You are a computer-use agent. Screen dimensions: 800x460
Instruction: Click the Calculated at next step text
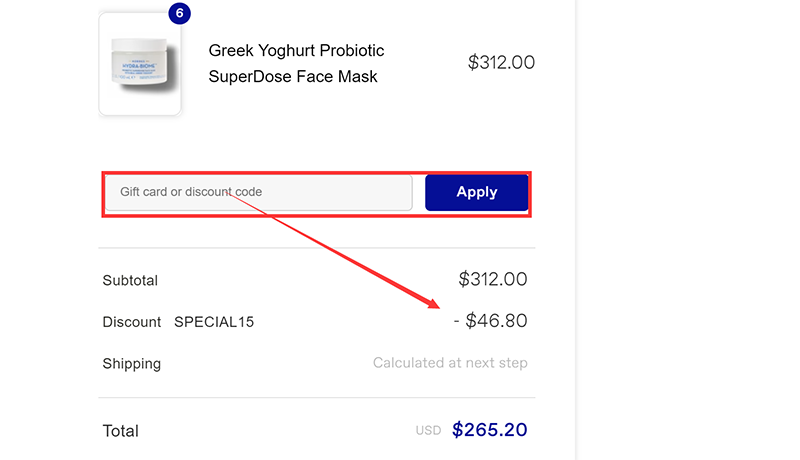[450, 363]
